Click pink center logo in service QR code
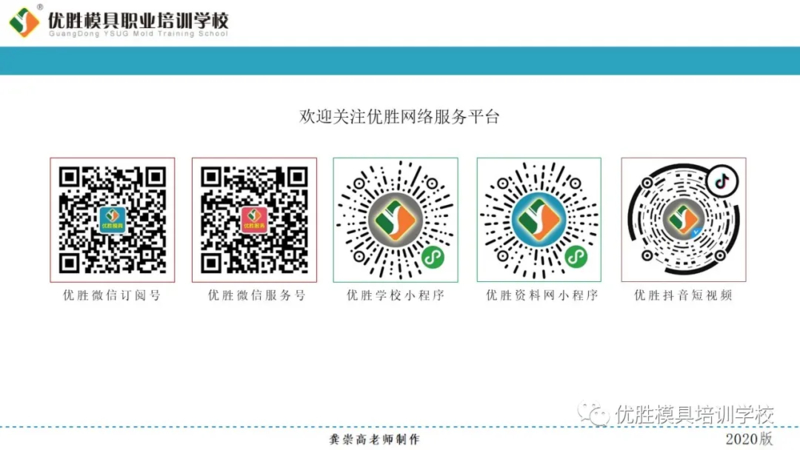The image size is (800, 450). point(254,220)
